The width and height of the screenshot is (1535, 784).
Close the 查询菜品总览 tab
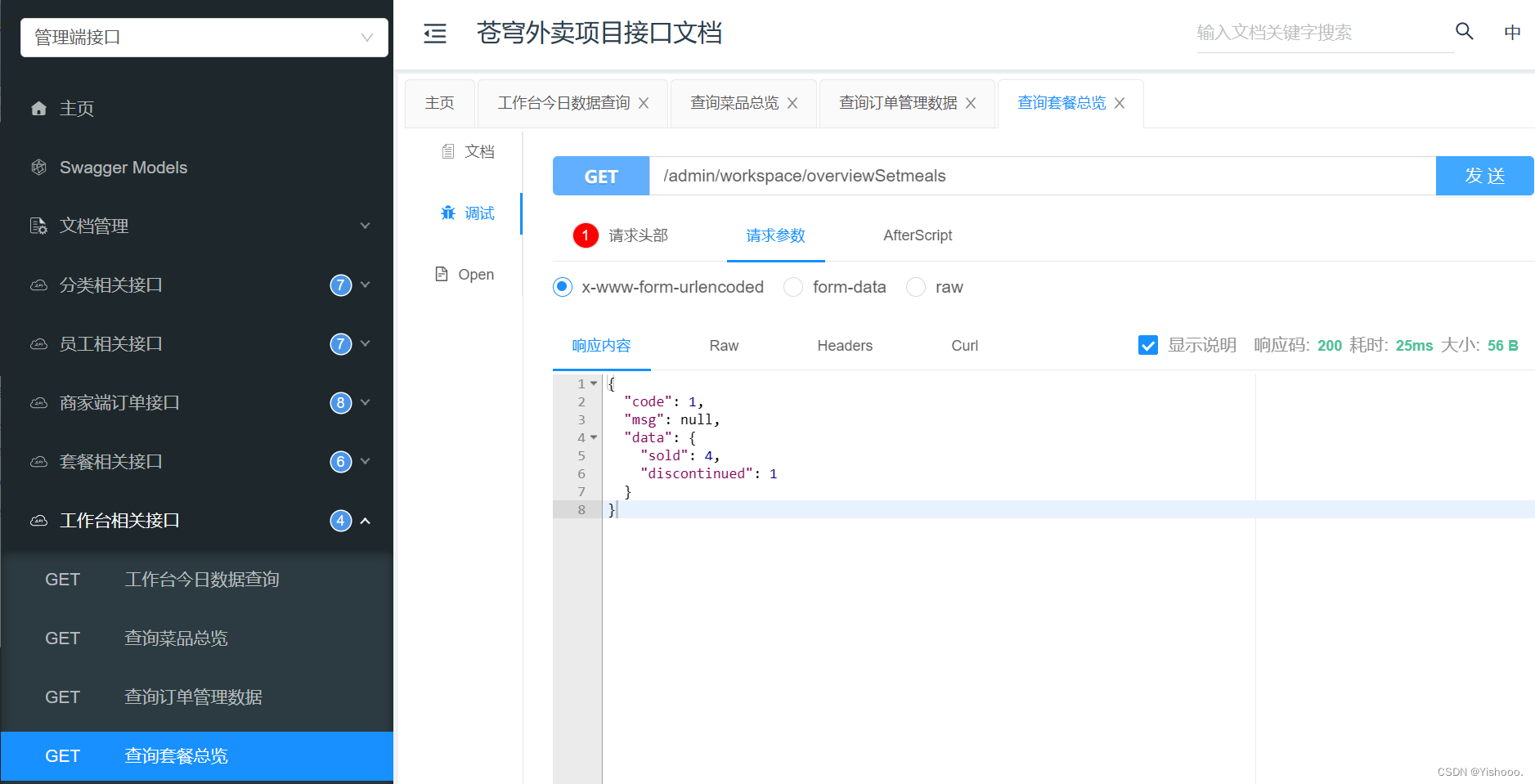792,103
